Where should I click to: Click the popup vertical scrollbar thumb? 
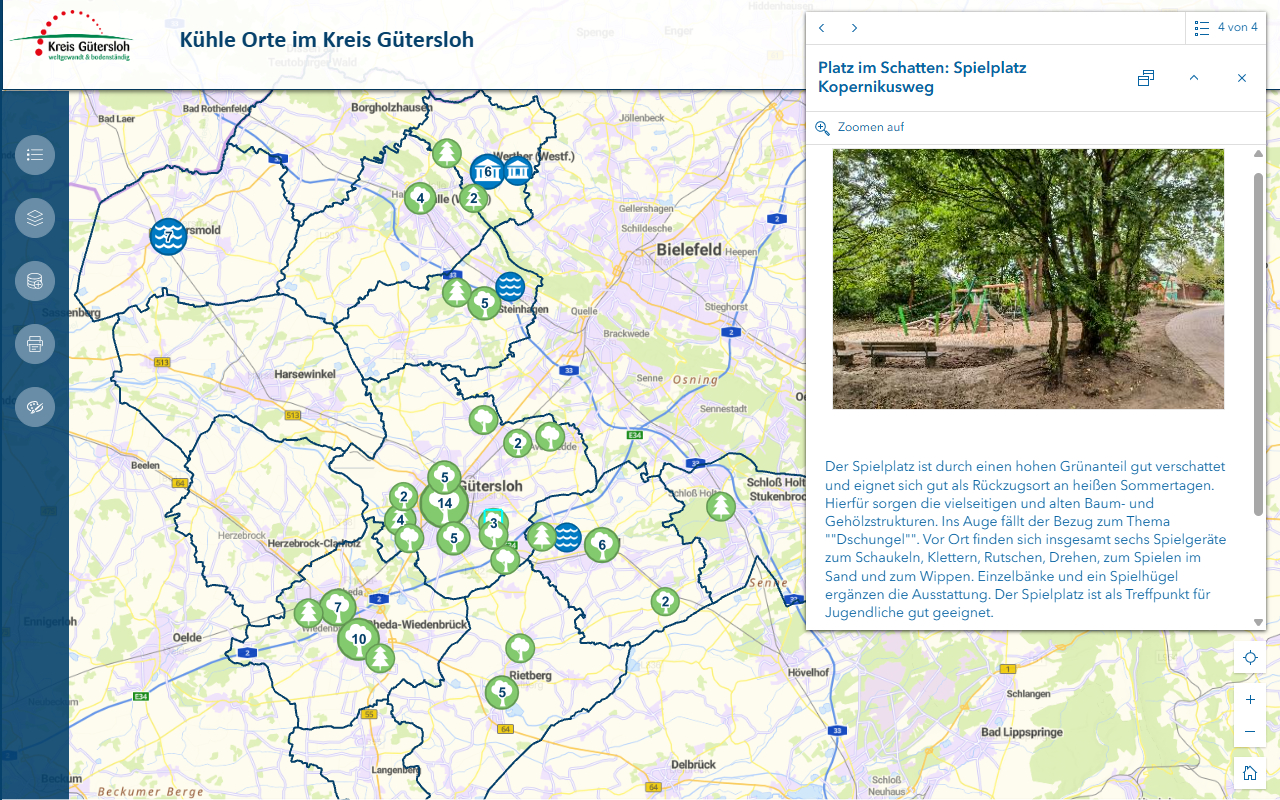click(x=1258, y=344)
